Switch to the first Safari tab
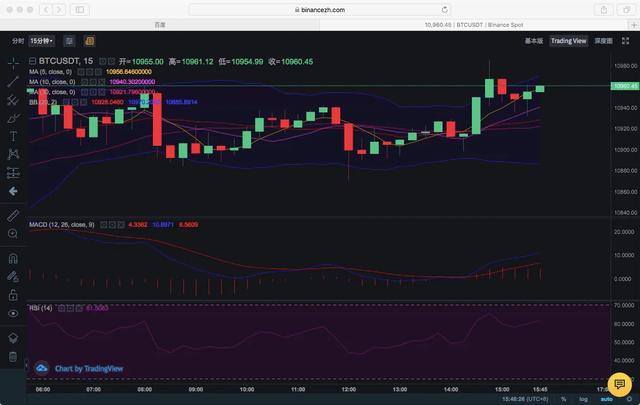 pyautogui.click(x=160, y=25)
